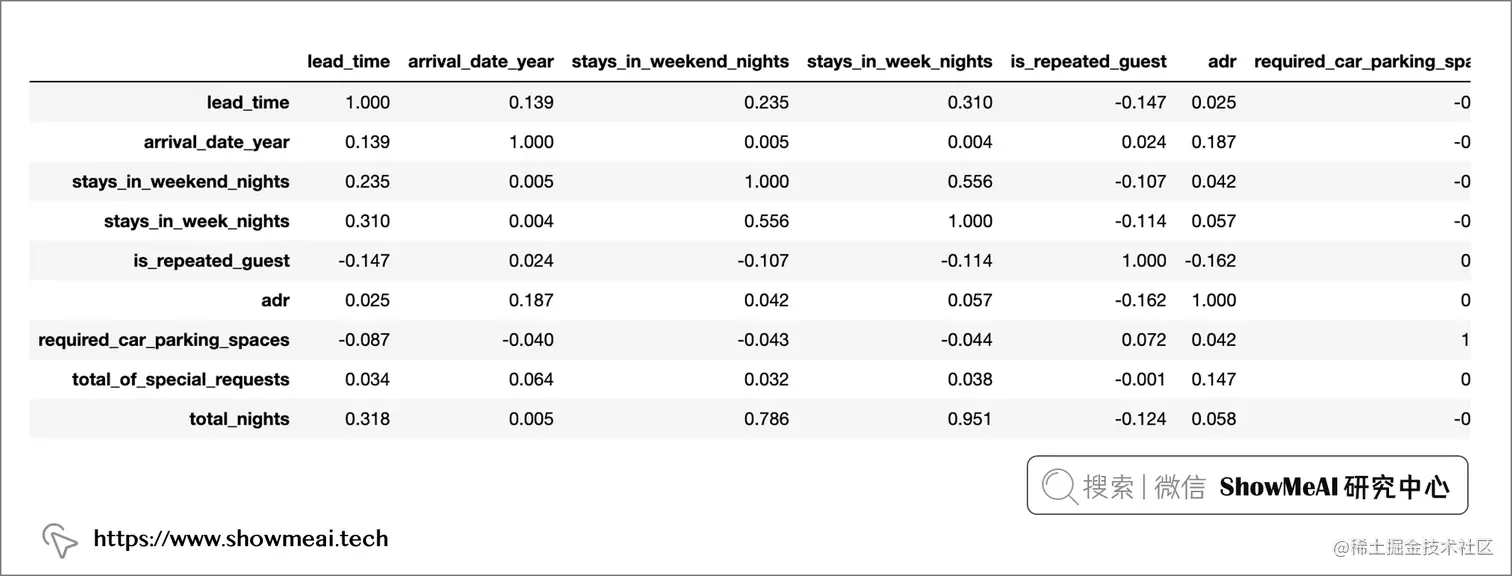Click the cursor icon beside the showmeai URL

[x=60, y=540]
